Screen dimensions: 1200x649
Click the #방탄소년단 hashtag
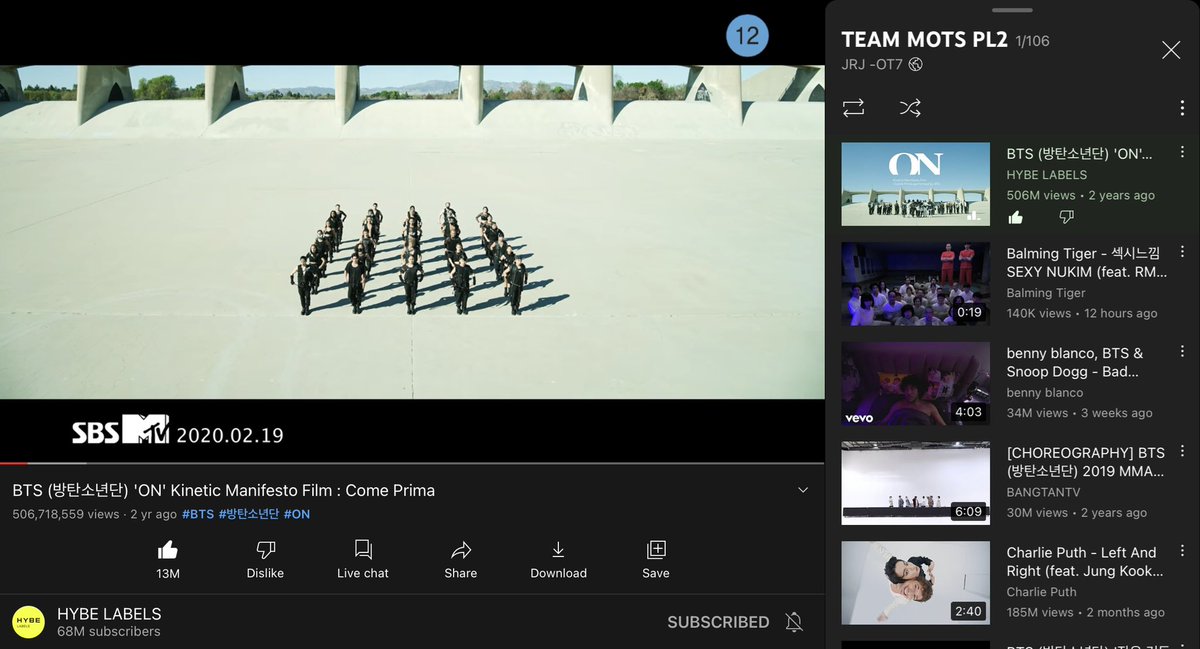pos(249,514)
